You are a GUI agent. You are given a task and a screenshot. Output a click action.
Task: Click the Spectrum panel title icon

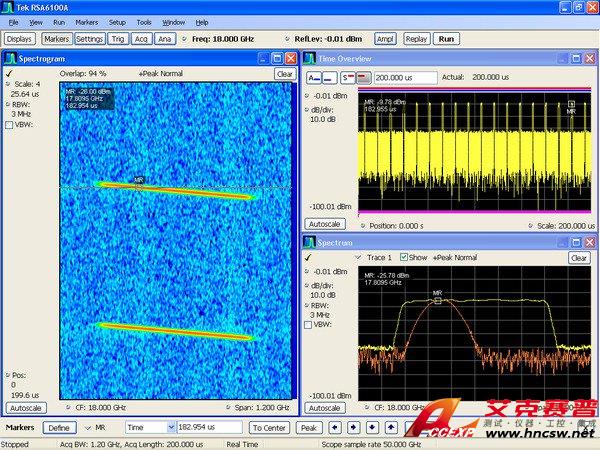click(310, 243)
